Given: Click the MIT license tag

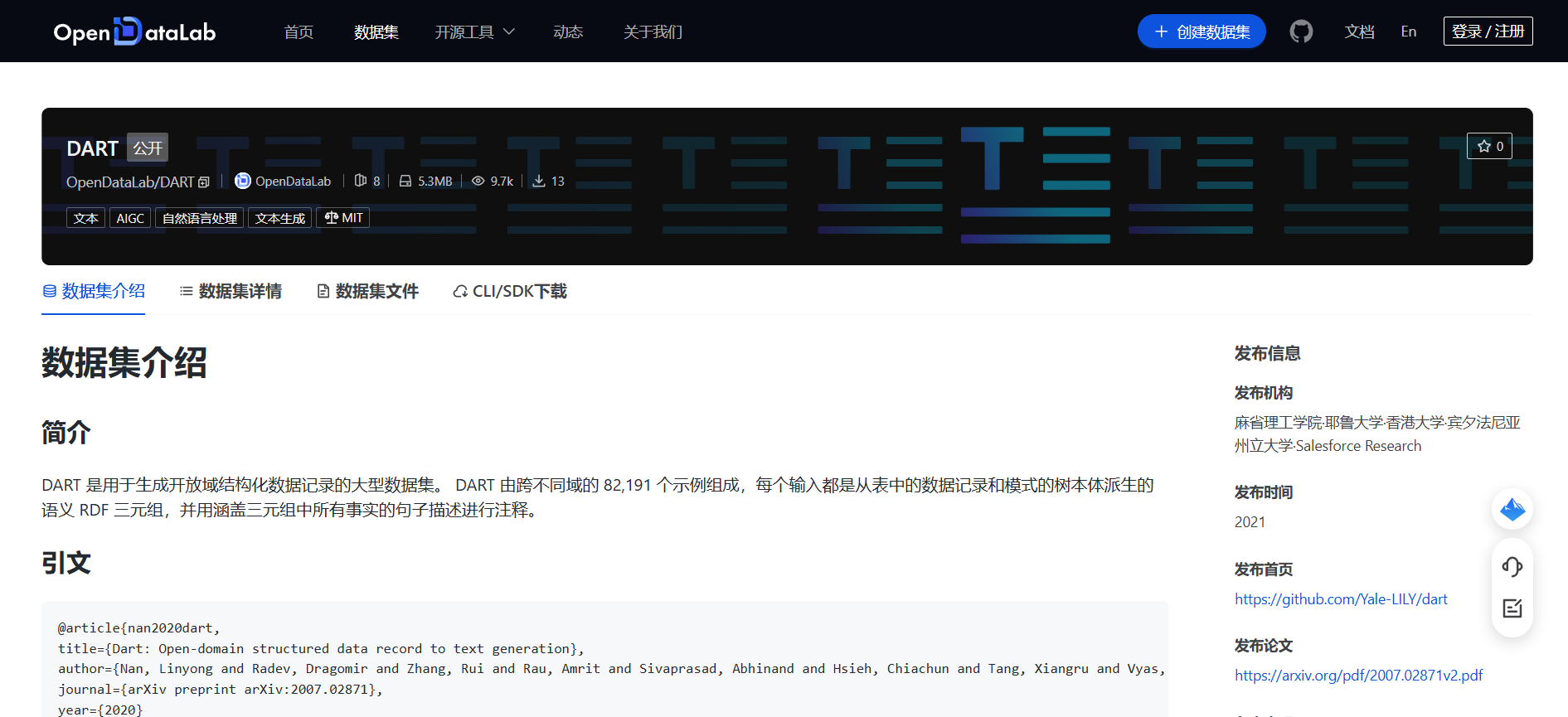Looking at the screenshot, I should point(343,218).
